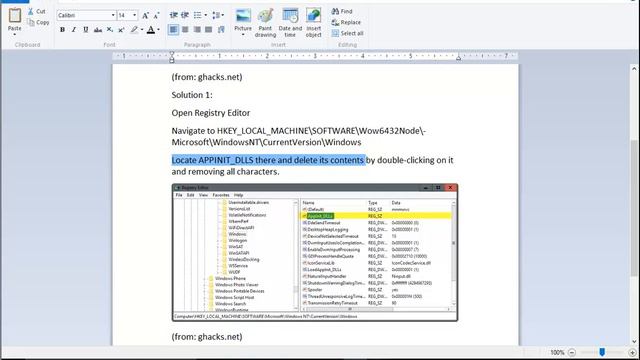640x360 pixels.
Task: Open the text color dropdown arrow
Action: coord(158,29)
